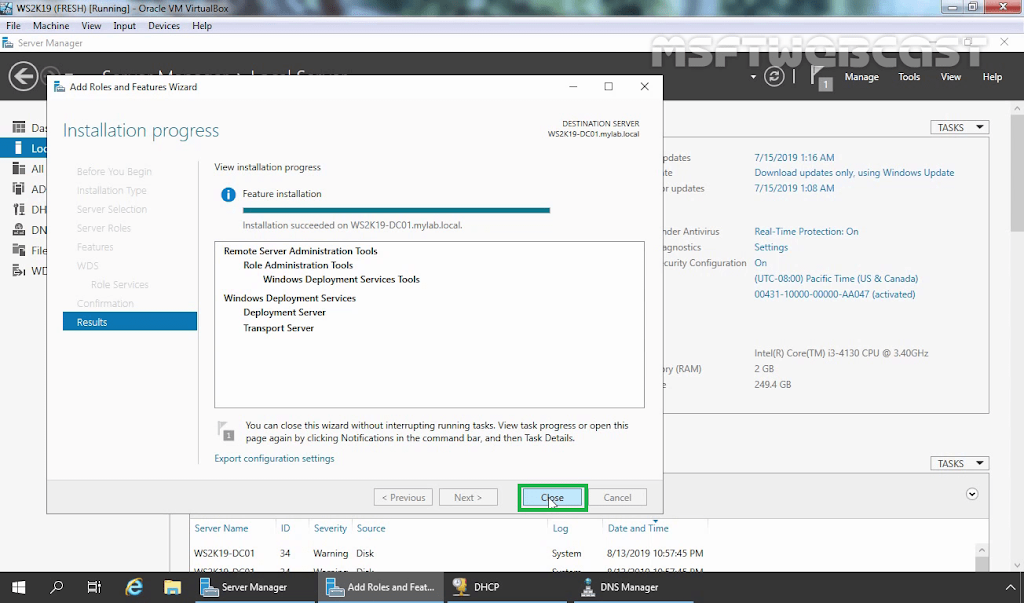
Task: Open Task View from the taskbar
Action: pos(95,587)
